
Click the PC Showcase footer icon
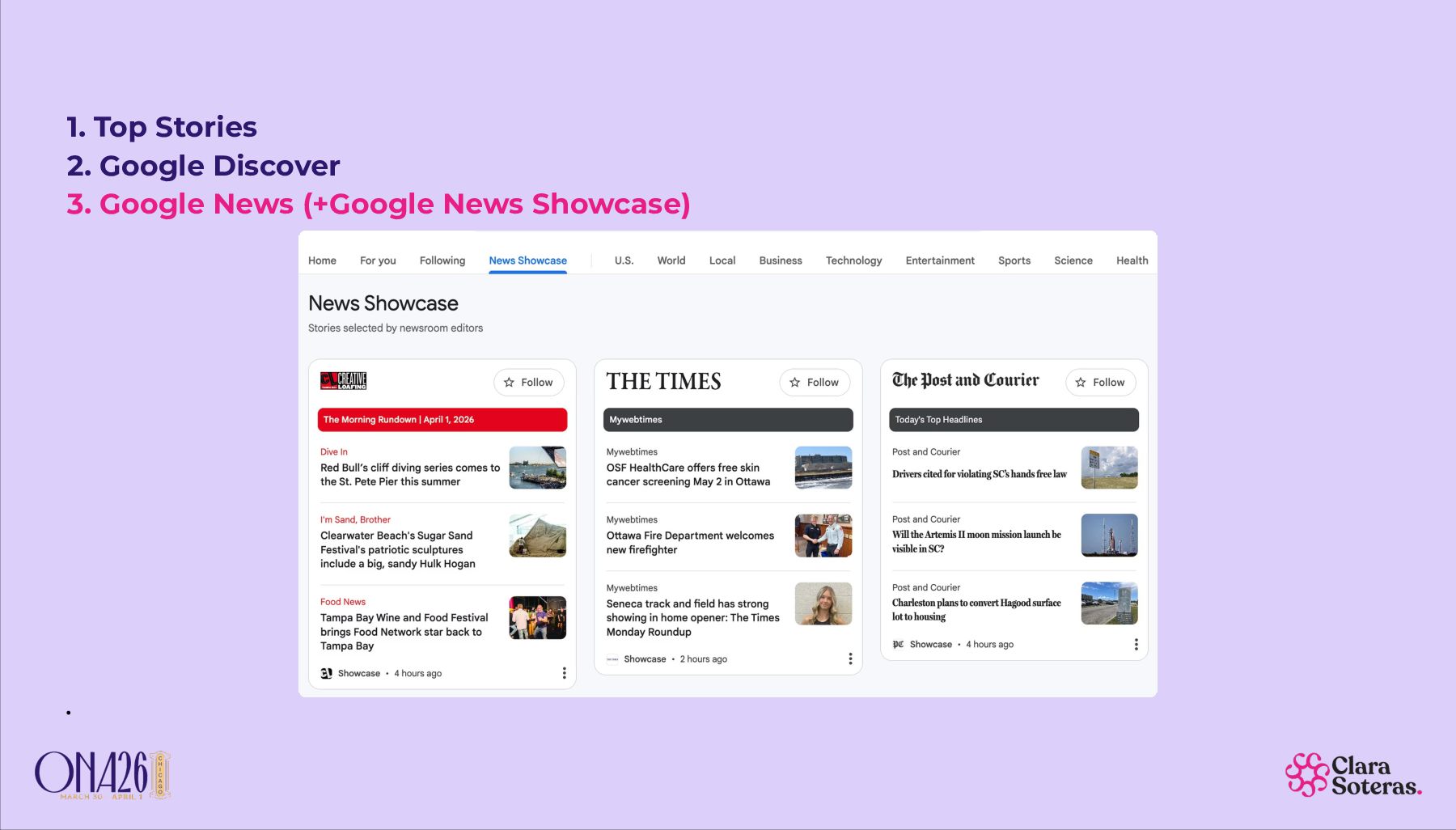[x=898, y=645]
